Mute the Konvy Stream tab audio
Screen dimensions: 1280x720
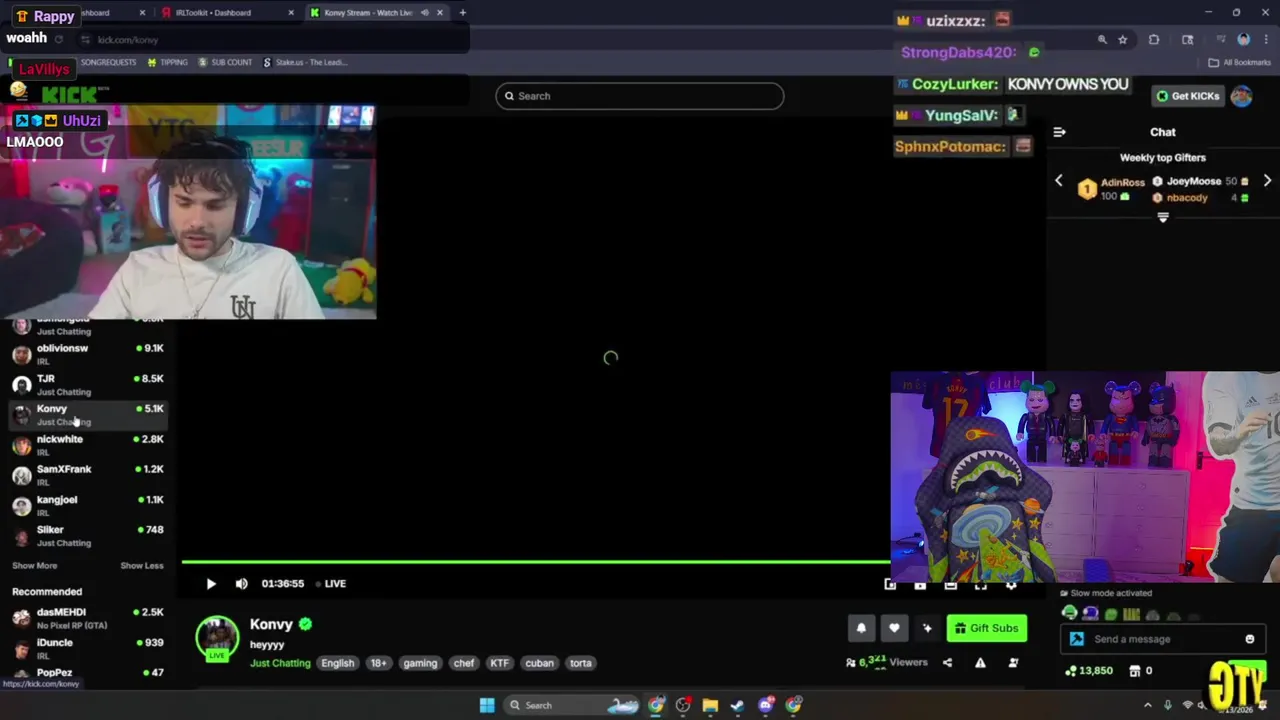point(425,13)
